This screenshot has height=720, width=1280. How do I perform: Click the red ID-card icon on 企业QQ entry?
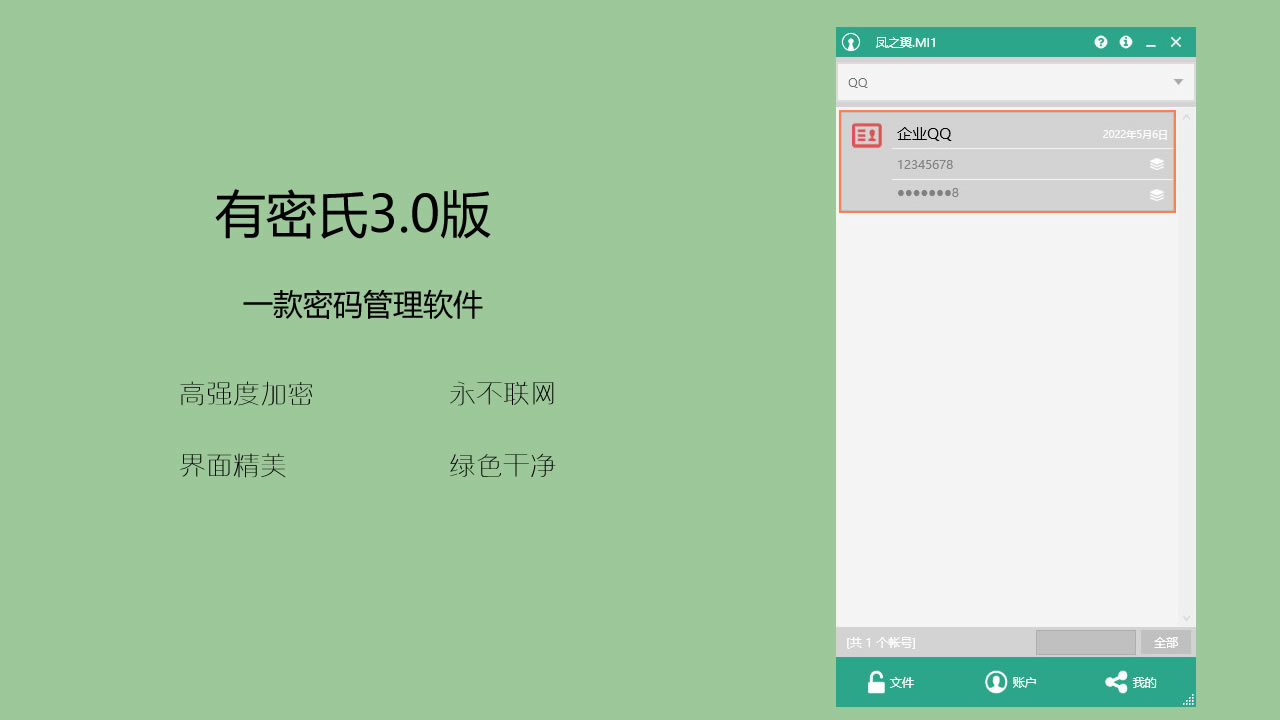[866, 134]
